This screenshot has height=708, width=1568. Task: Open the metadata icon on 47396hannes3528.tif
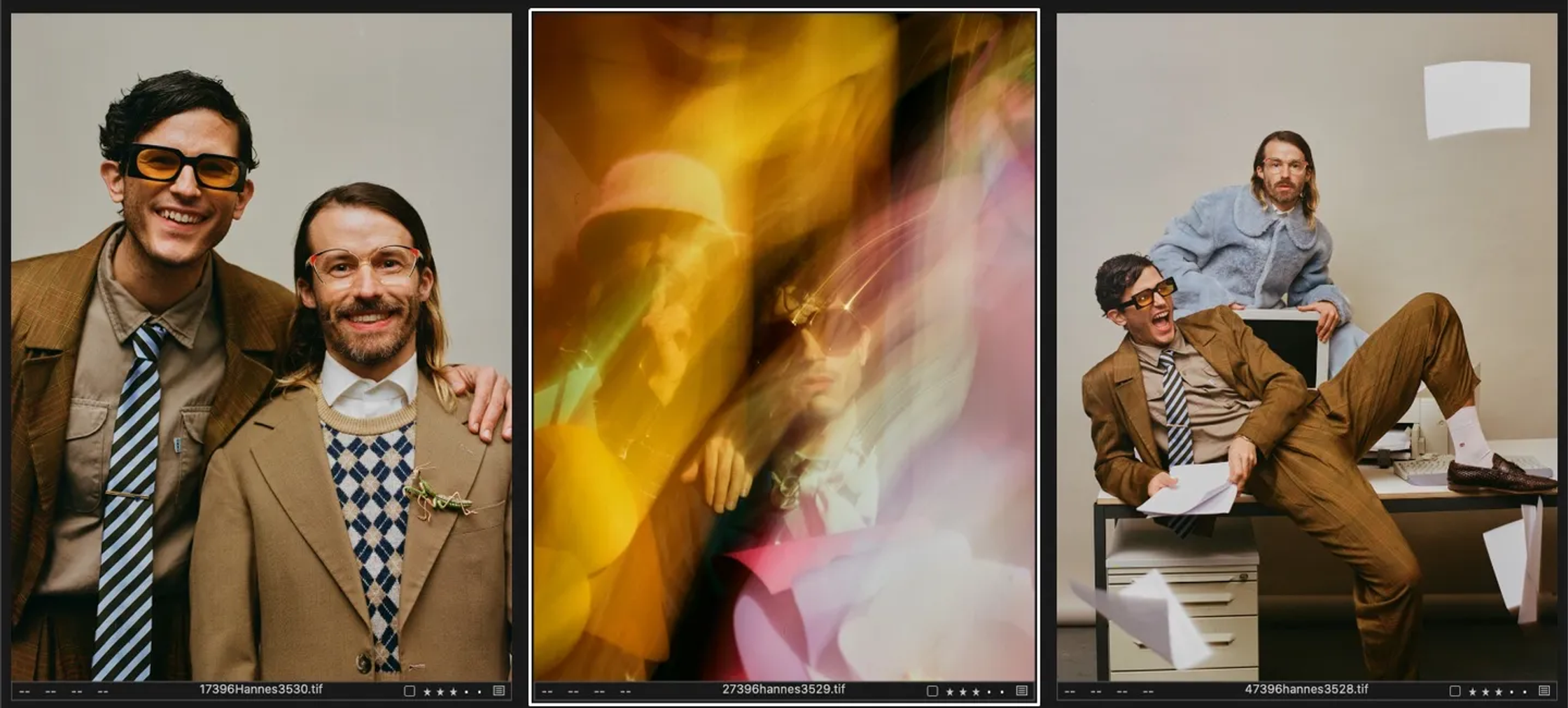1544,691
